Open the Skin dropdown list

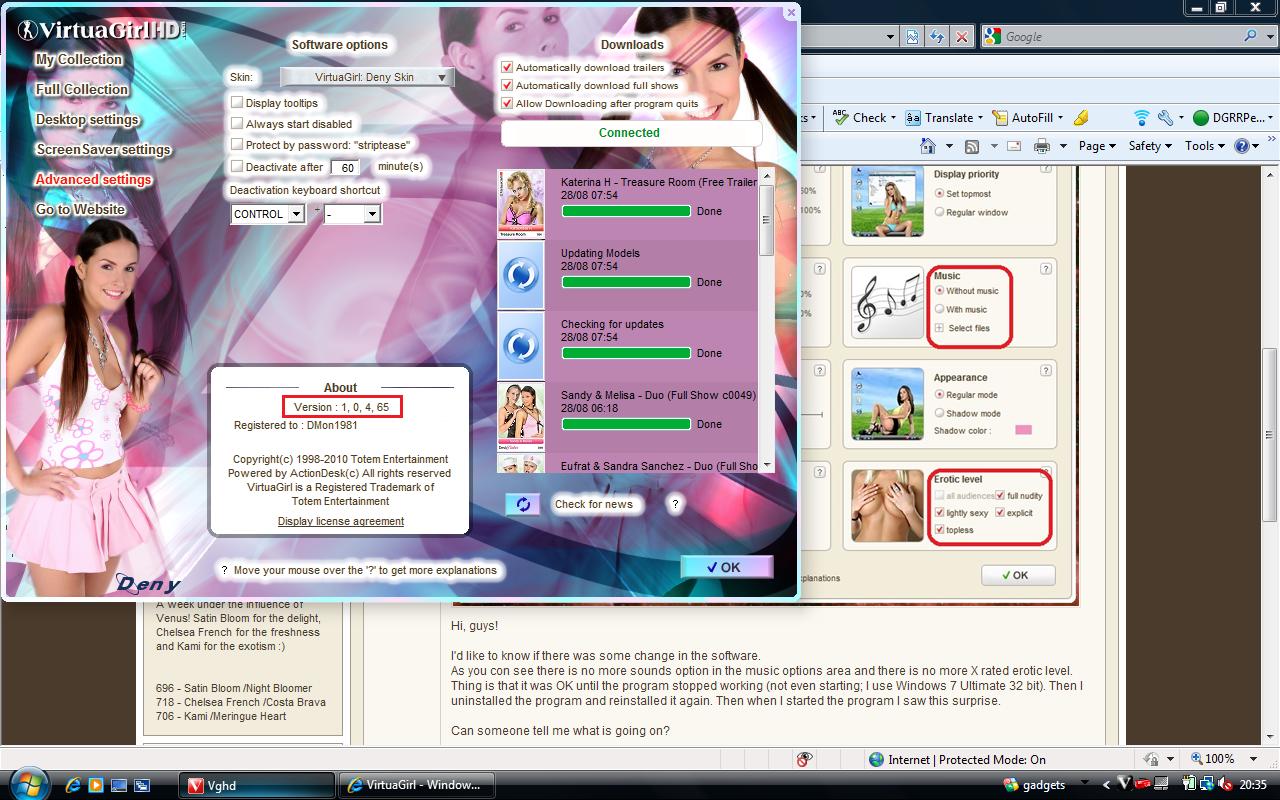point(367,77)
